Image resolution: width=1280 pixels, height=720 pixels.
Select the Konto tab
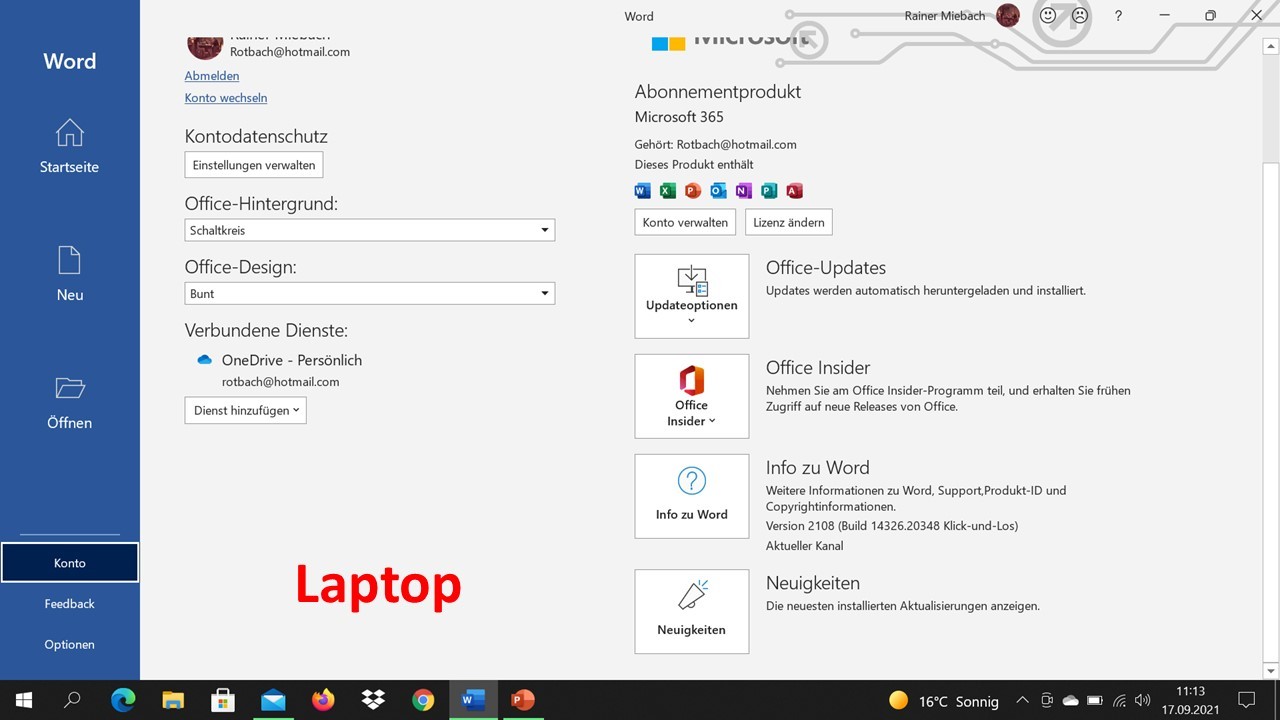tap(70, 563)
